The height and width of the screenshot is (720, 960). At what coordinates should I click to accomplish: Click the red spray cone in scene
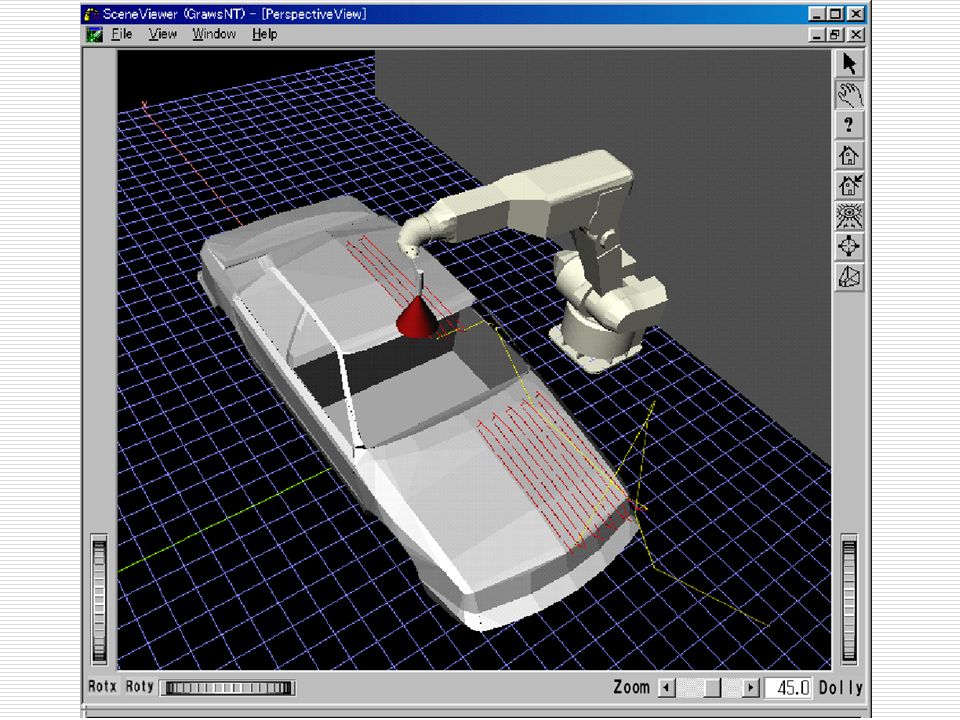click(417, 317)
